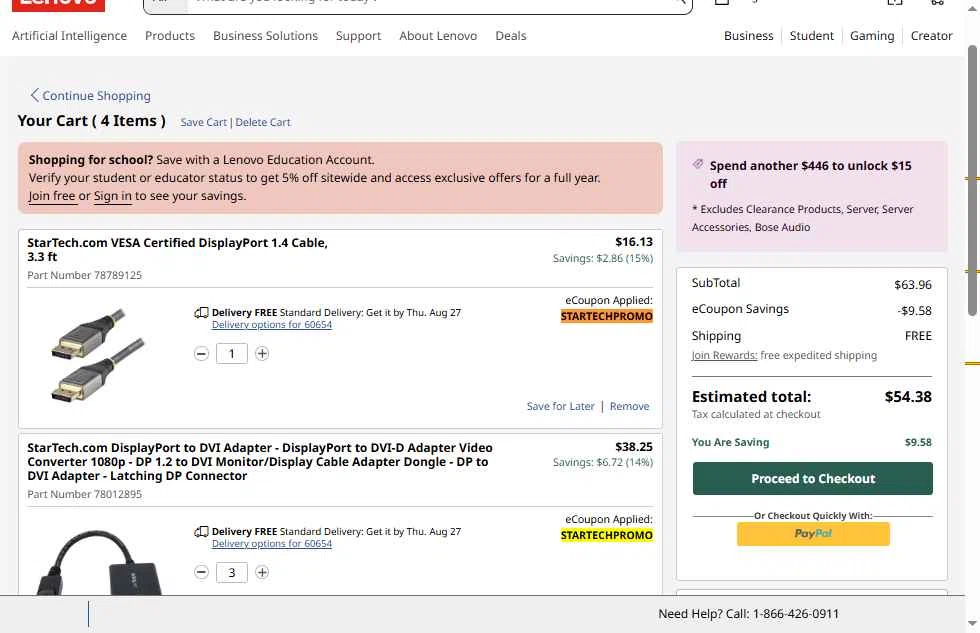The height and width of the screenshot is (633, 980).
Task: Click the yellow STARTECHPROMO coupon on DVI Adapter
Action: (x=607, y=536)
